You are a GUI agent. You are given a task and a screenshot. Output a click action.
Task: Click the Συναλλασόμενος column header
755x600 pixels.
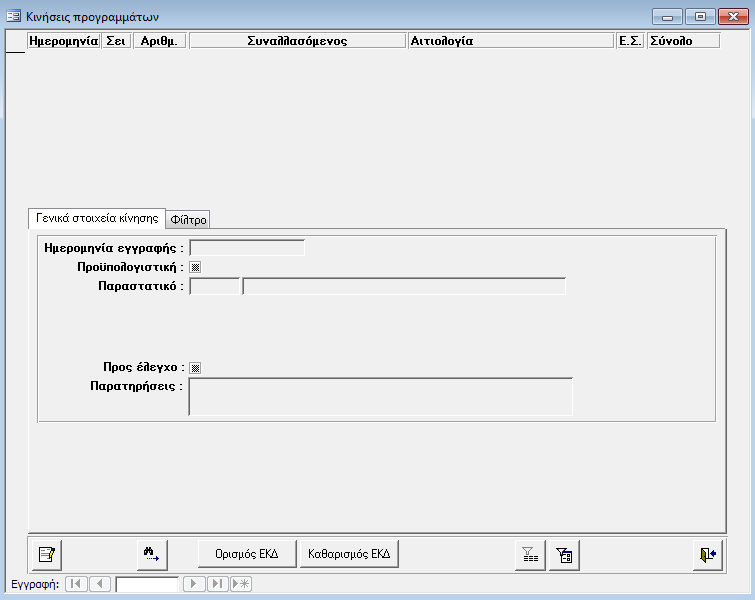pos(297,41)
